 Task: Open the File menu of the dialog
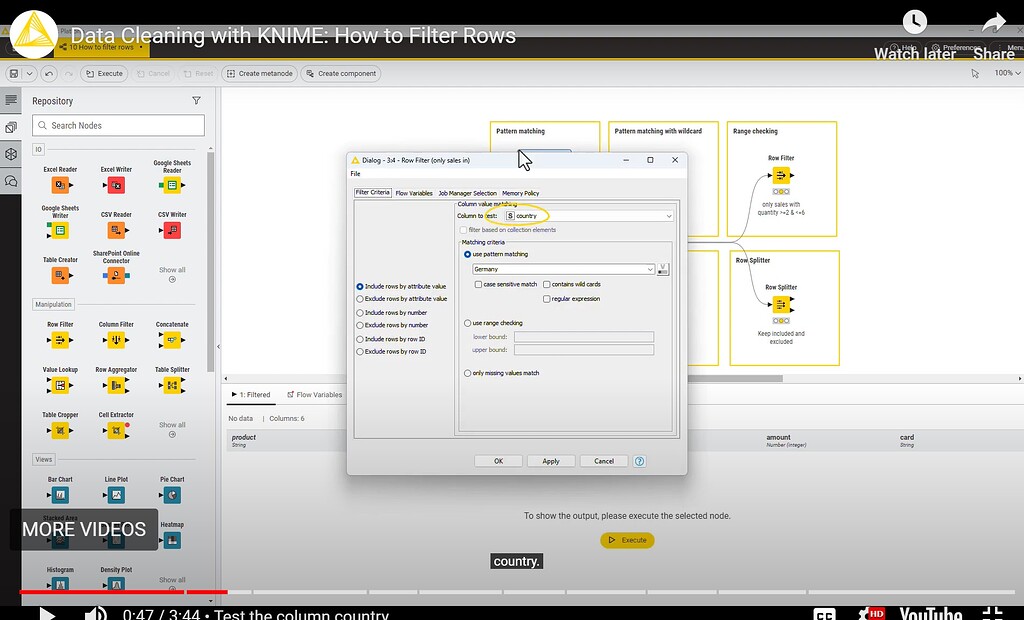click(355, 173)
